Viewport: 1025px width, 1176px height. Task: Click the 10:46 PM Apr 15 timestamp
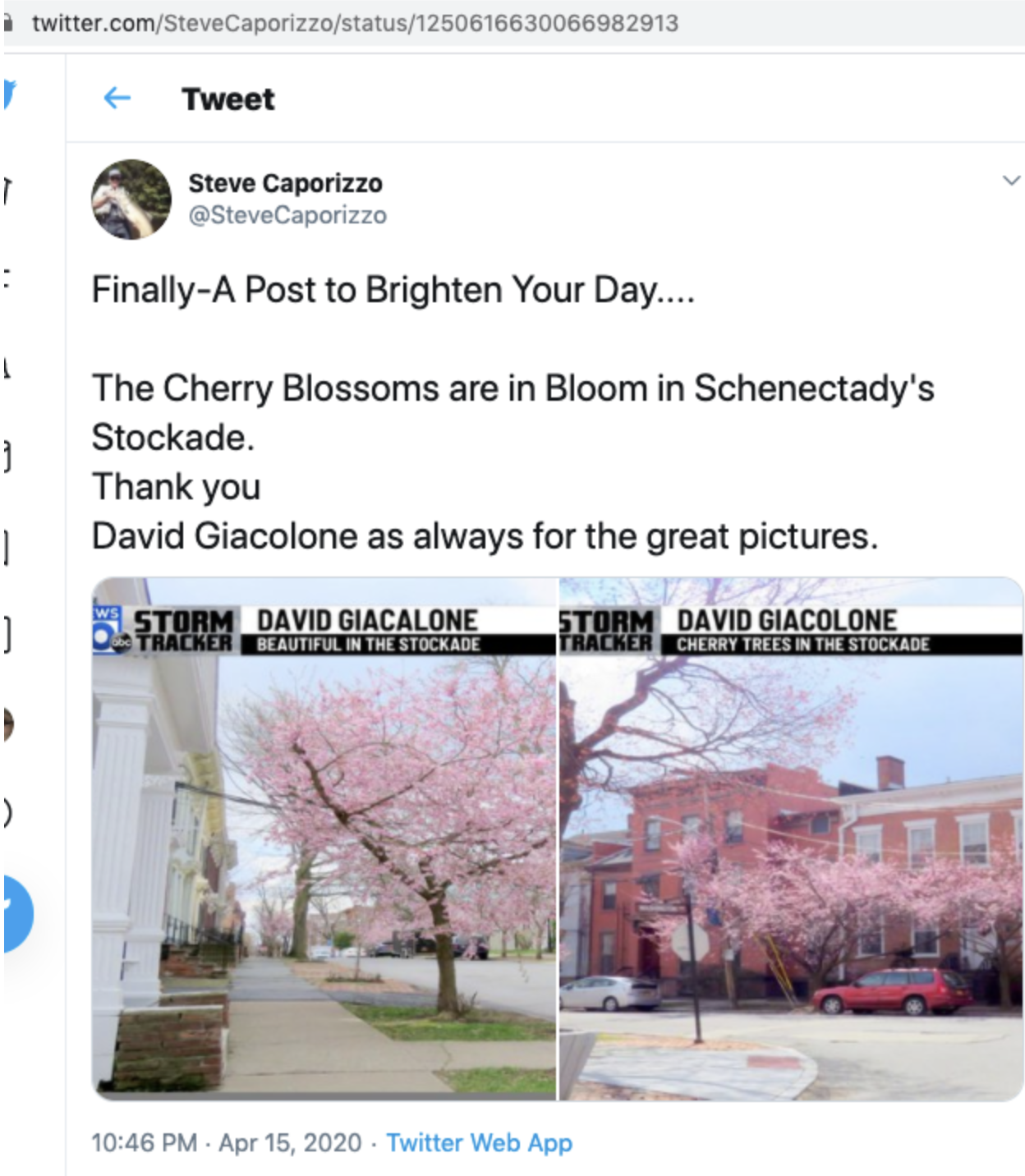coord(226,1142)
